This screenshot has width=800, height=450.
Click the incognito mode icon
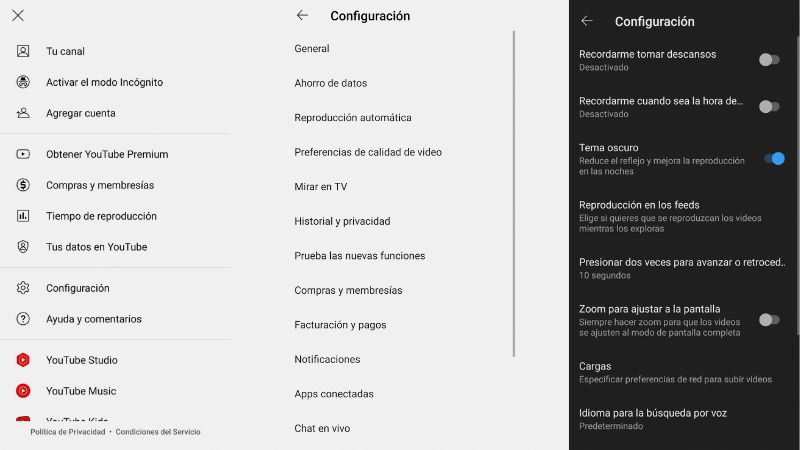(x=23, y=82)
